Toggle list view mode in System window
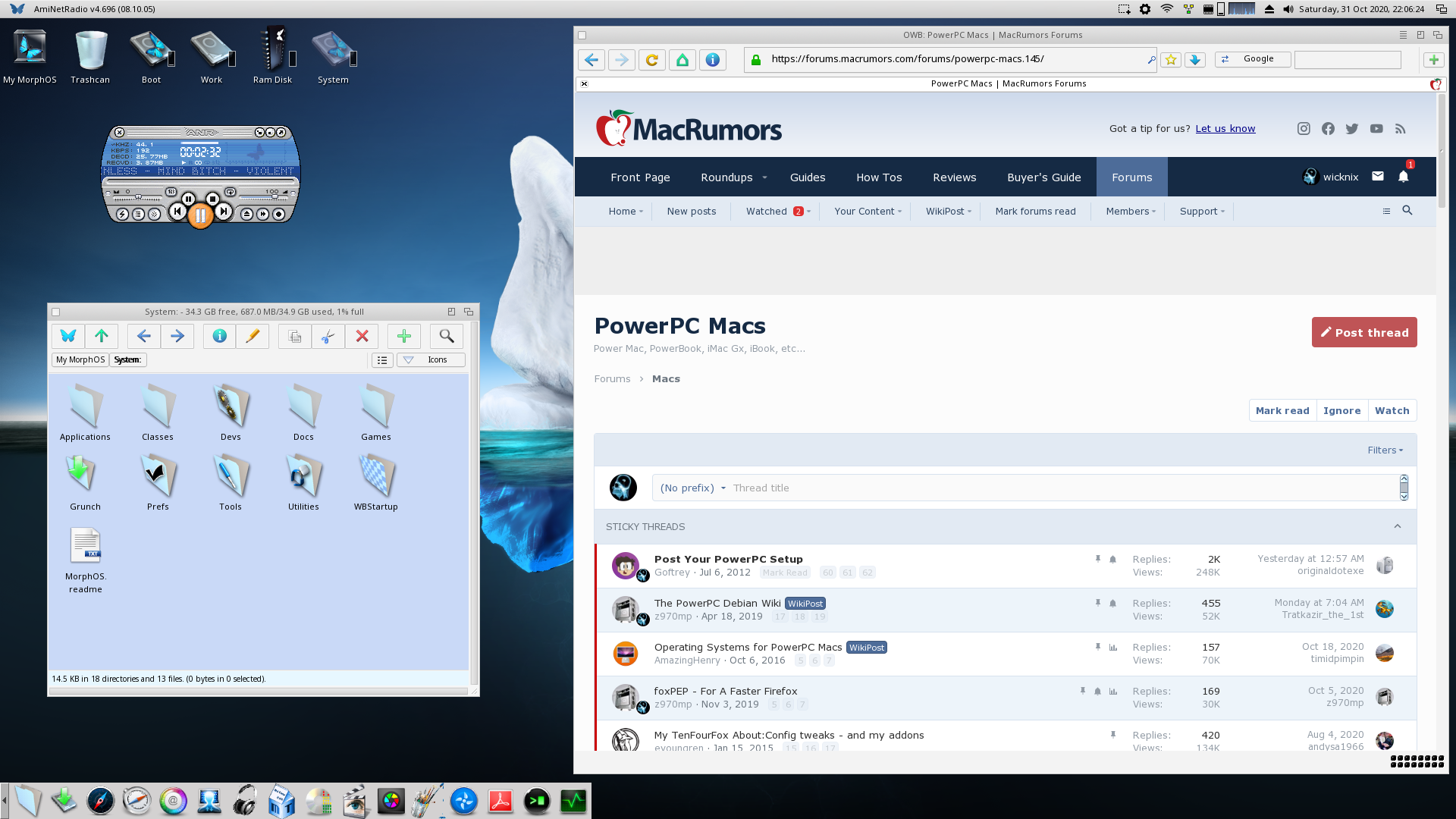Screen dimensions: 1456x819 click(x=382, y=360)
